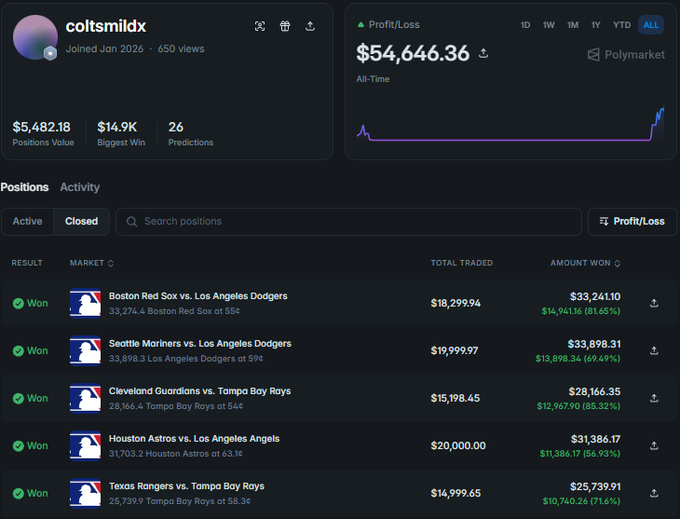Viewport: 680px width, 519px height.
Task: Select the 1Y profit range
Action: (596, 25)
